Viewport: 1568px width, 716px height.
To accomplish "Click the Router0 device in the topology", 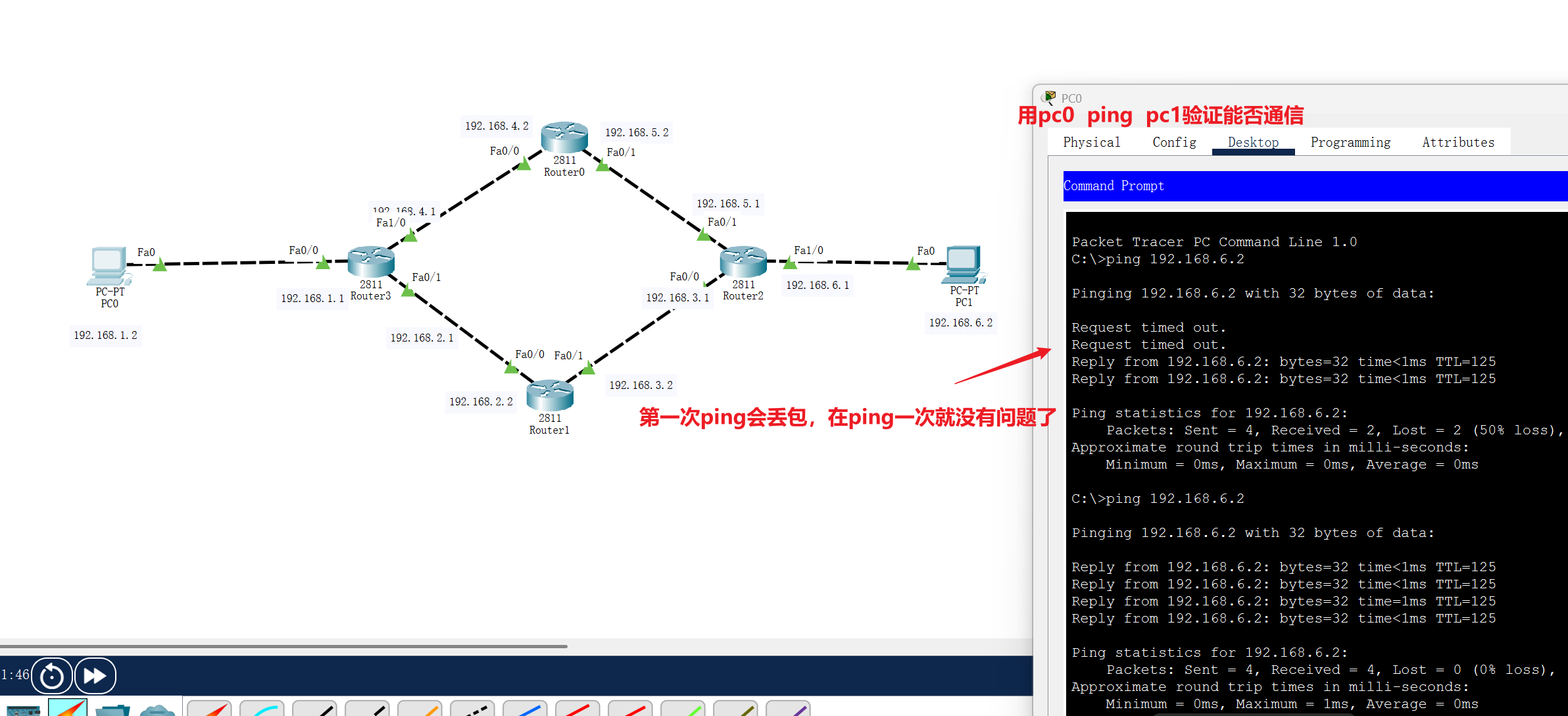I will [x=564, y=138].
